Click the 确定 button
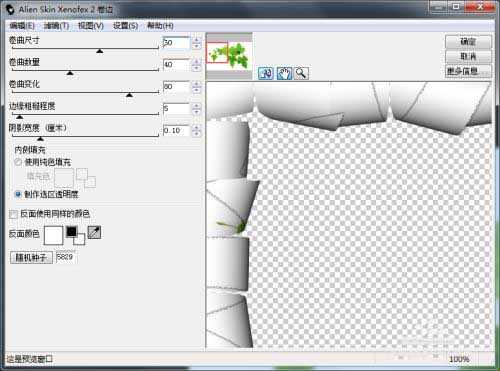Viewport: 500px width, 371px height. pyautogui.click(x=468, y=42)
